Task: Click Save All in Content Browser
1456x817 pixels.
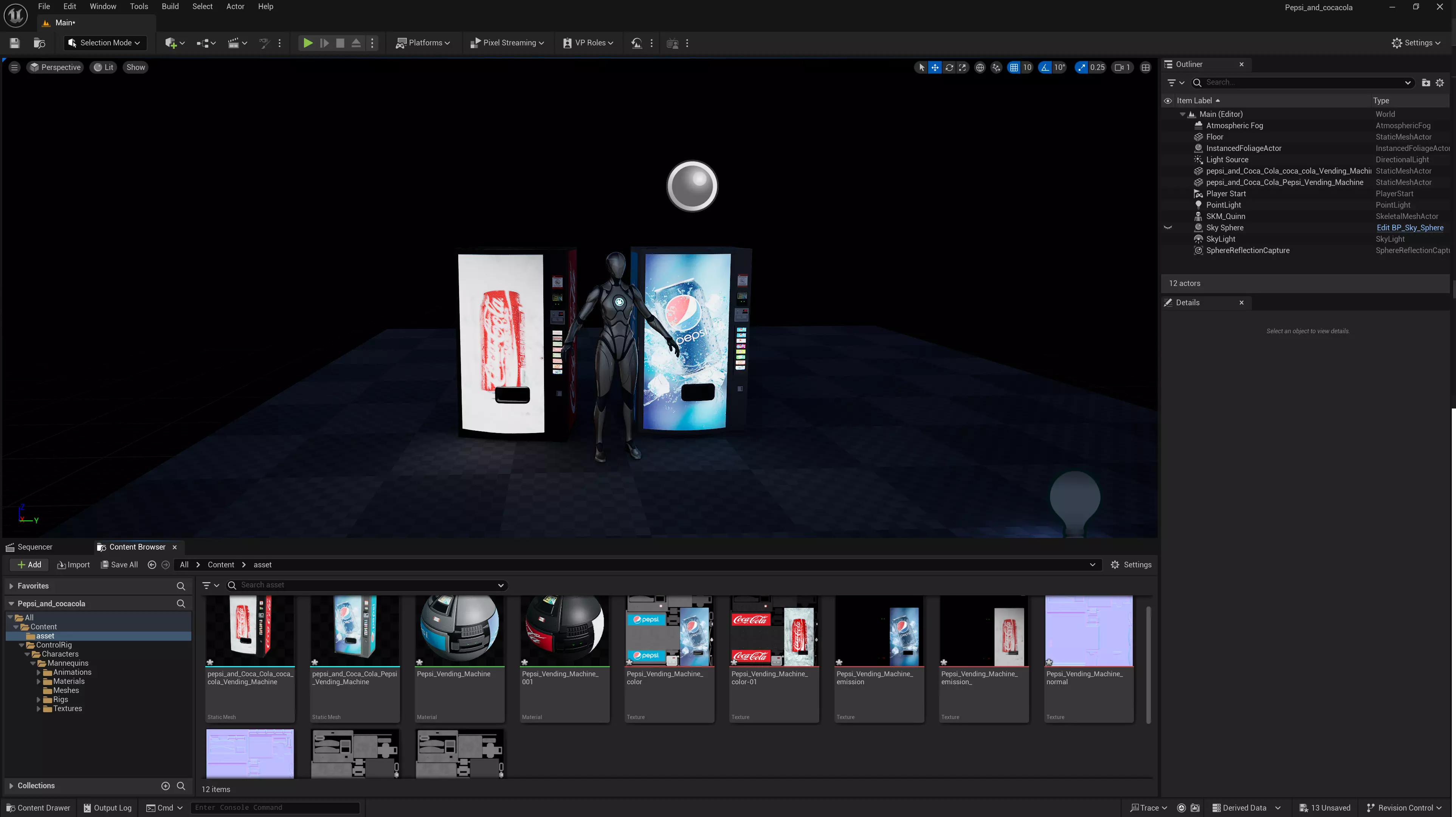Action: click(119, 565)
